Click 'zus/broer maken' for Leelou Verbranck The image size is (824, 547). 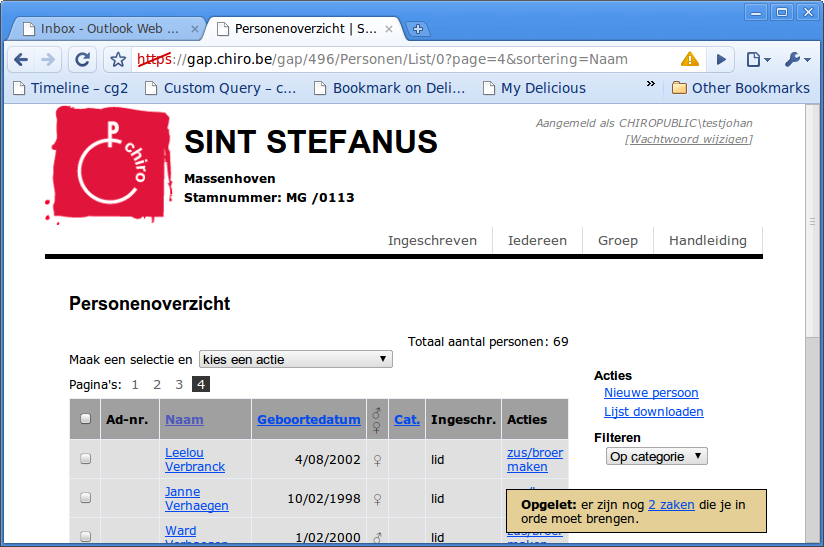[x=535, y=460]
